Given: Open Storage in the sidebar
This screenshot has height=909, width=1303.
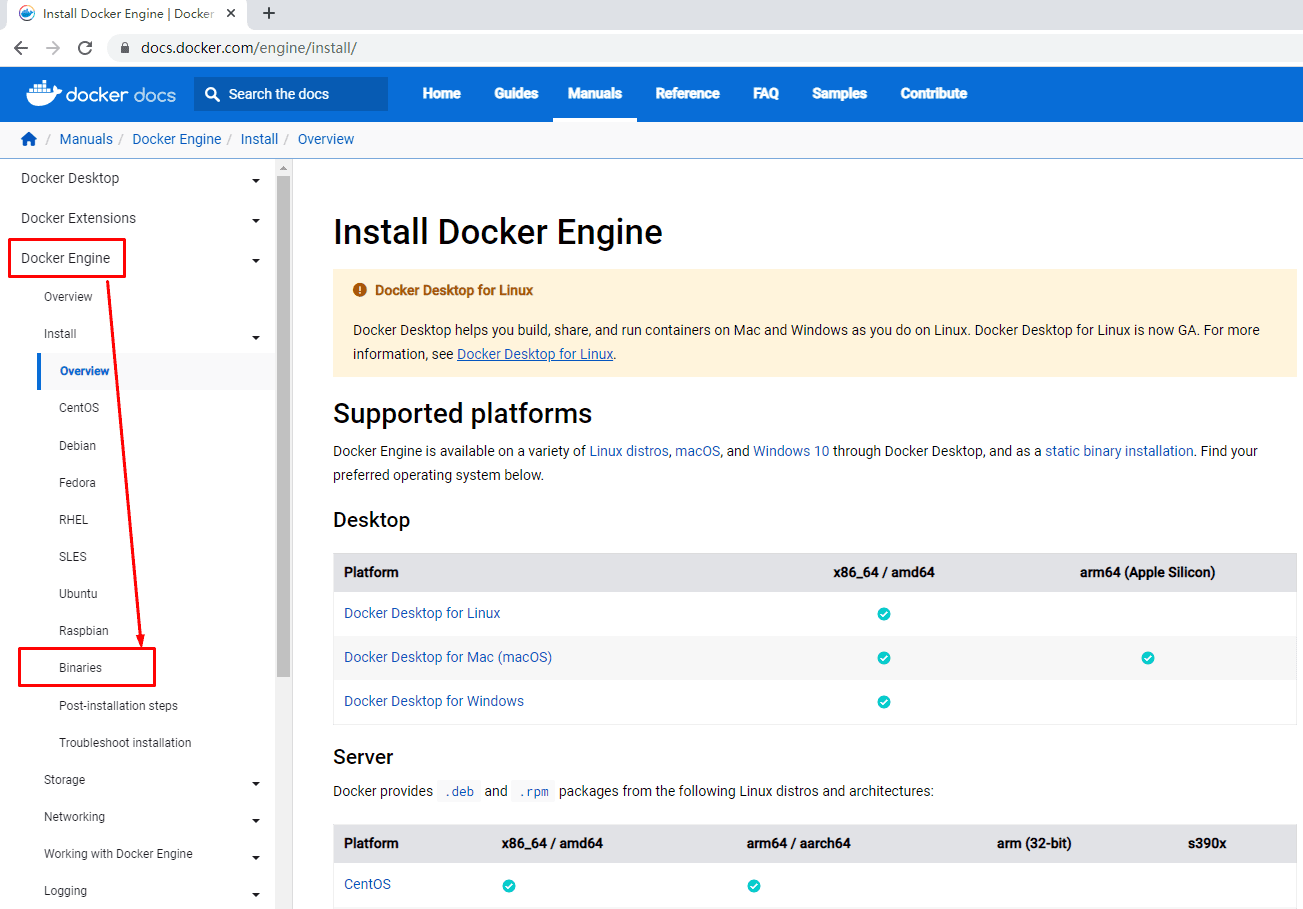Looking at the screenshot, I should 64,779.
